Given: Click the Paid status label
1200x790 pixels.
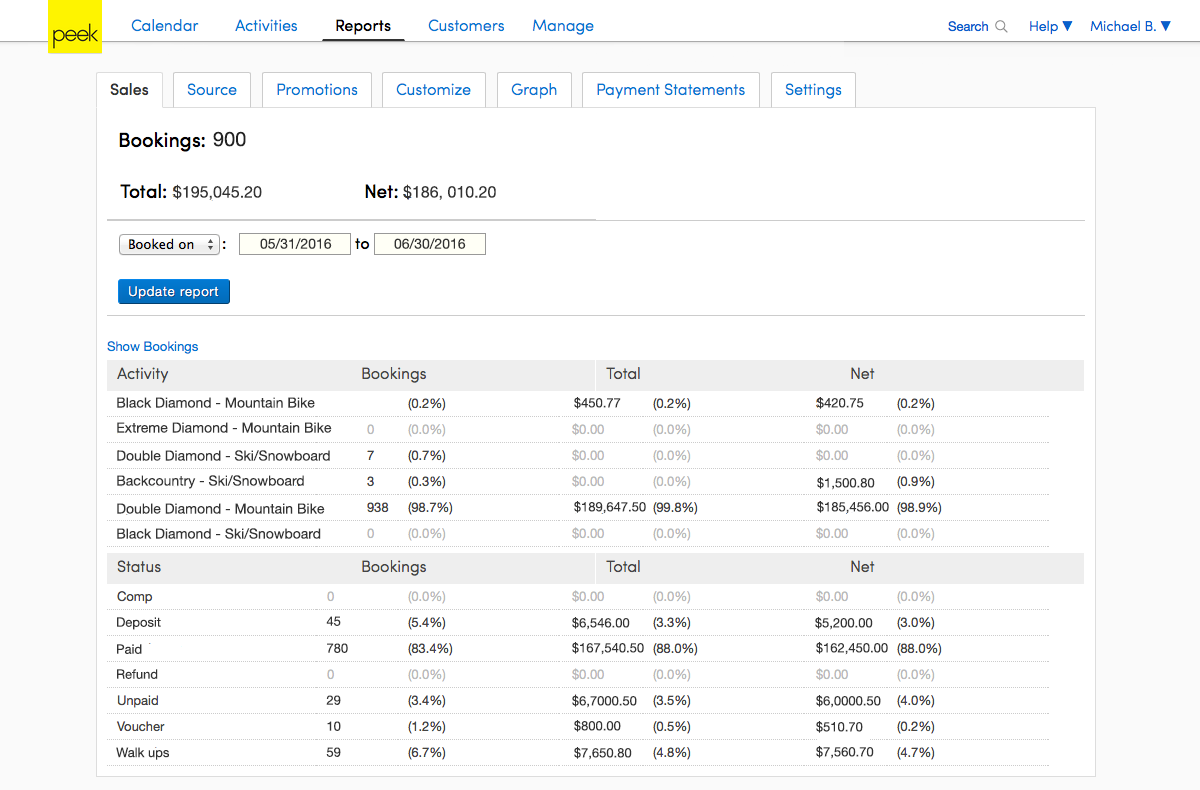Looking at the screenshot, I should click(129, 649).
